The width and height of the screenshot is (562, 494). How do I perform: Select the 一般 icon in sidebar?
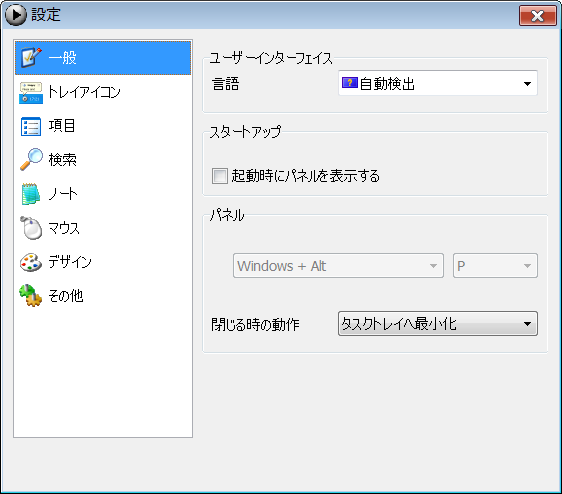(x=31, y=57)
